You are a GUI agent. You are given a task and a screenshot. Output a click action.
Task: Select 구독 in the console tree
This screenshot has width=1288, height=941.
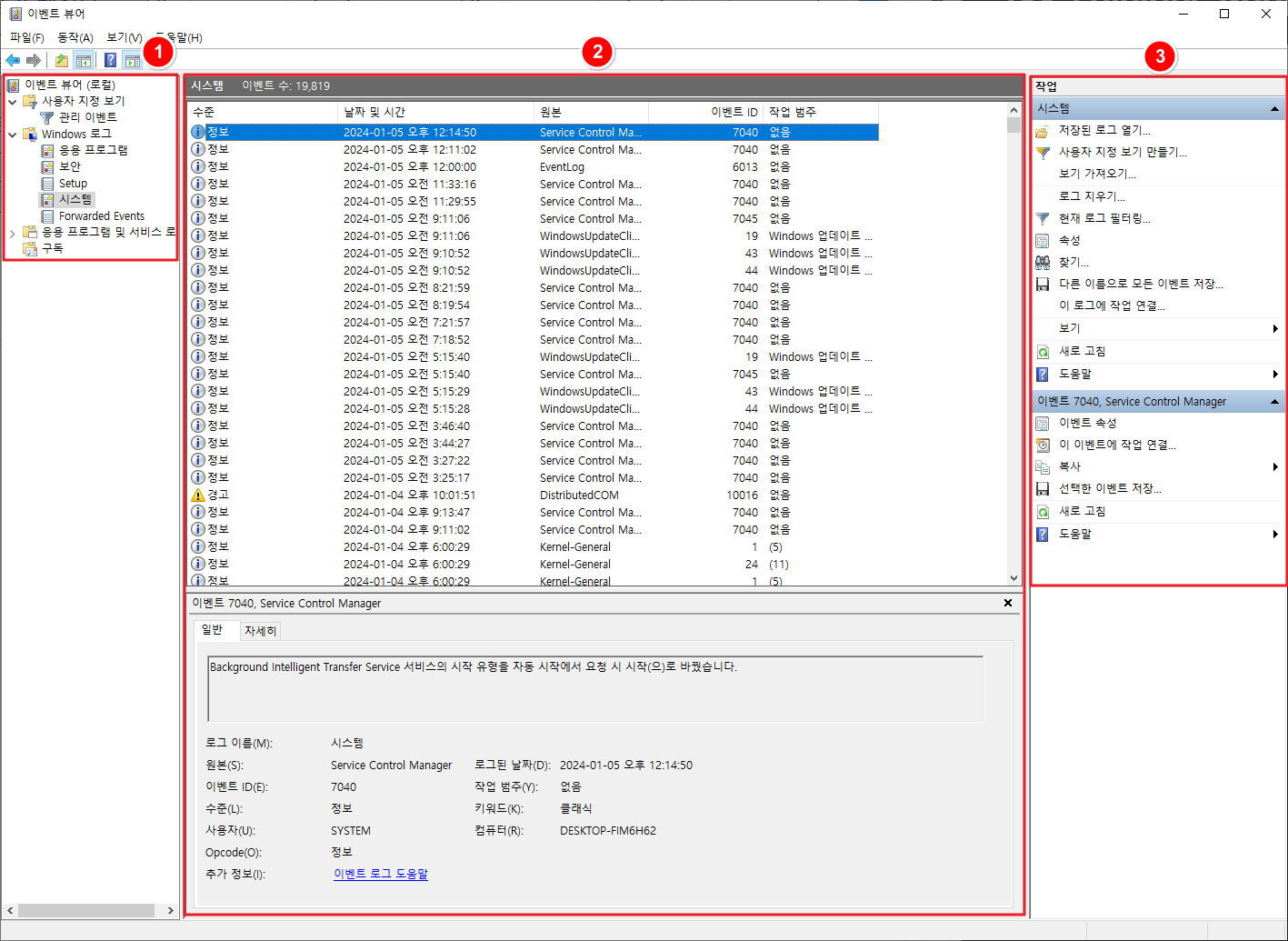[x=52, y=248]
